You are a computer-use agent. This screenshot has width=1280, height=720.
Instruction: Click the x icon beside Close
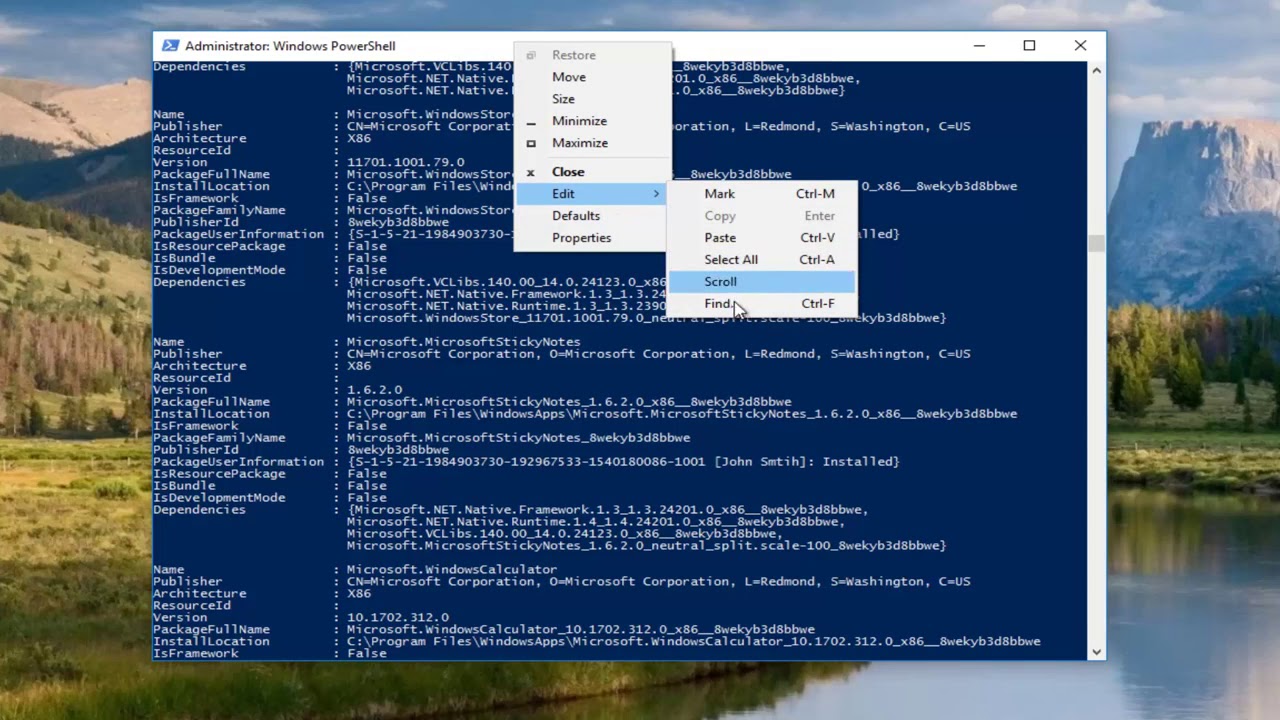click(531, 172)
